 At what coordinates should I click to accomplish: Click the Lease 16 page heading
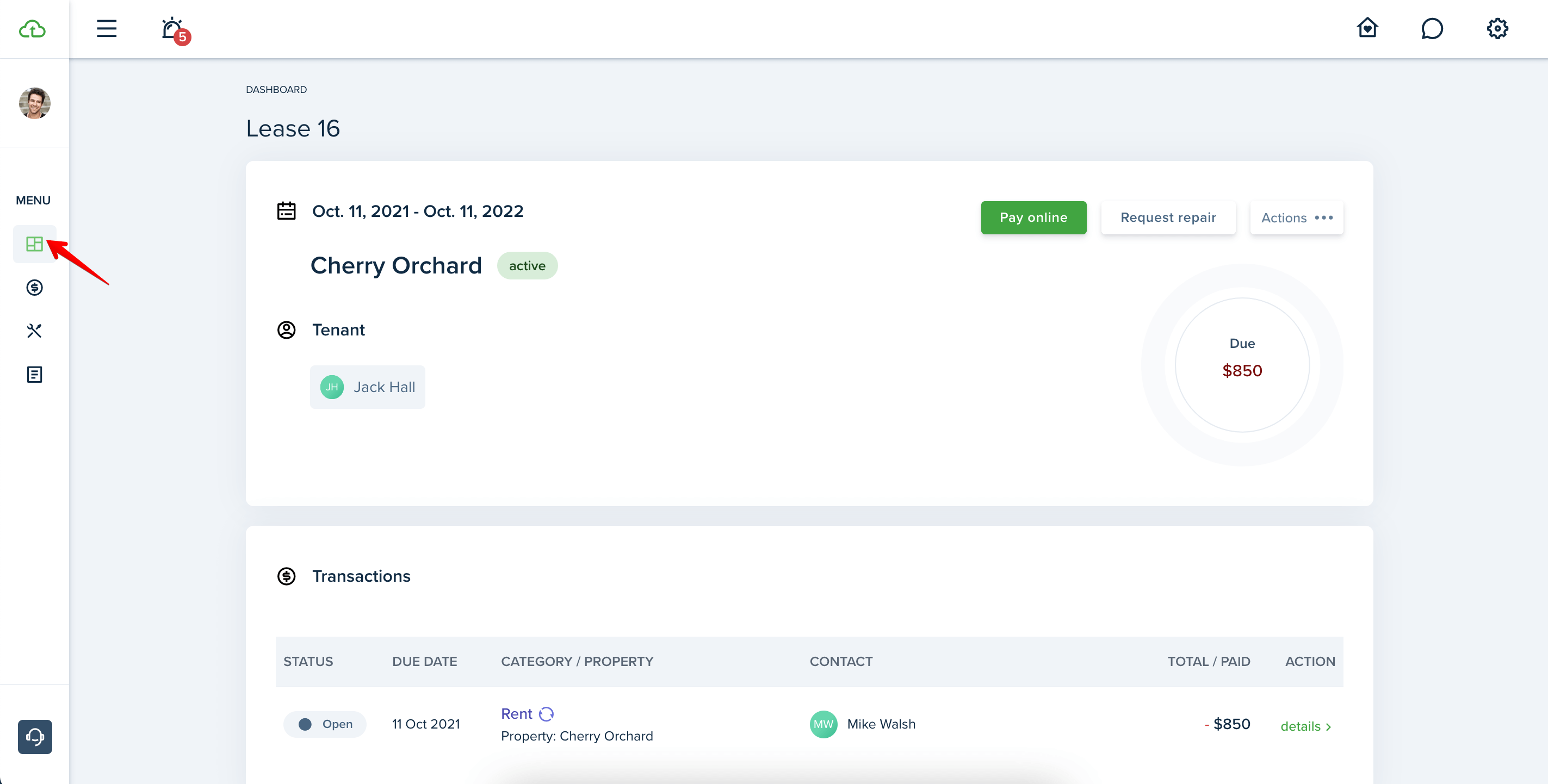[x=293, y=128]
